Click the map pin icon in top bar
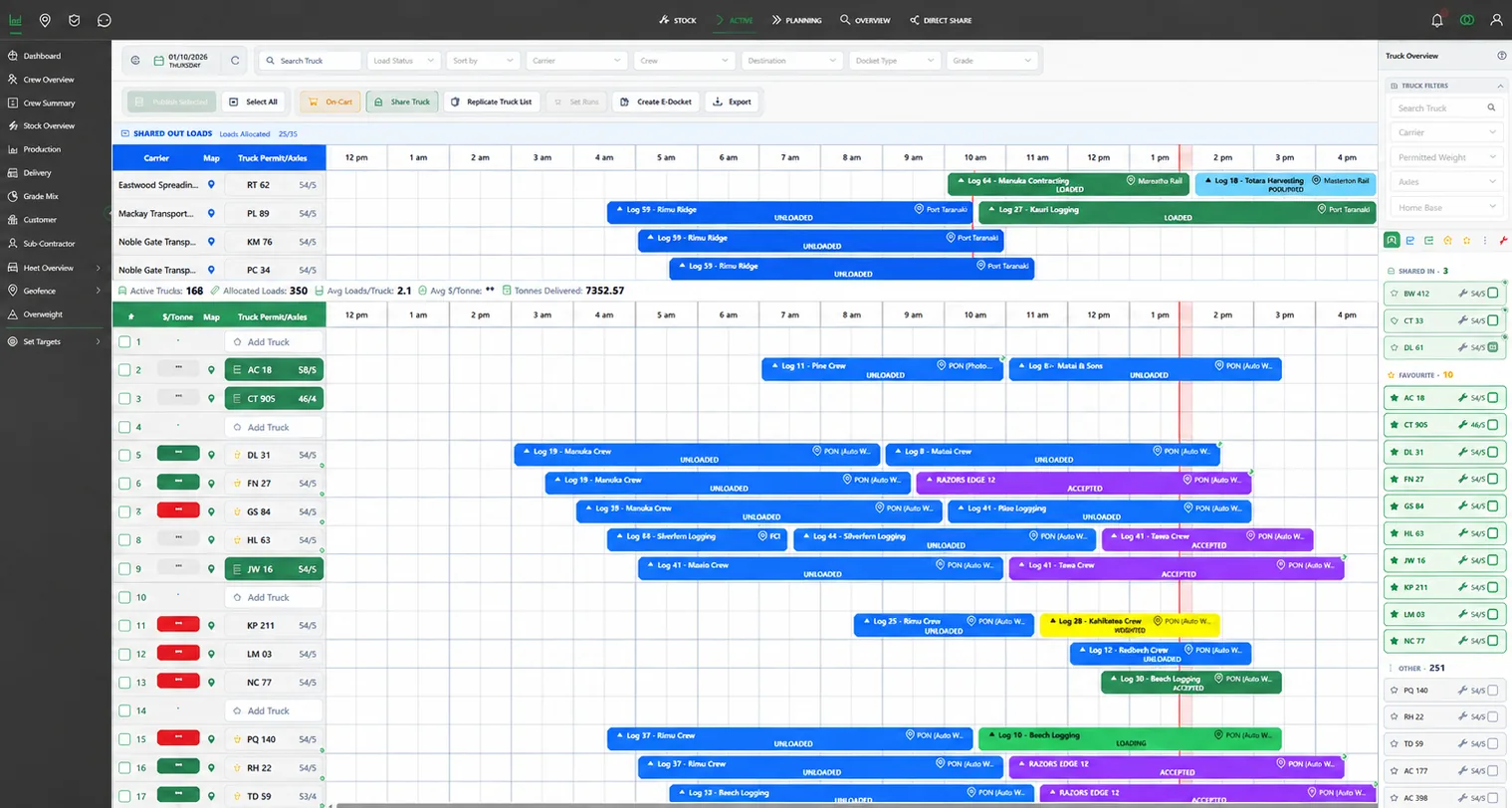The width and height of the screenshot is (1512, 808). pos(45,20)
